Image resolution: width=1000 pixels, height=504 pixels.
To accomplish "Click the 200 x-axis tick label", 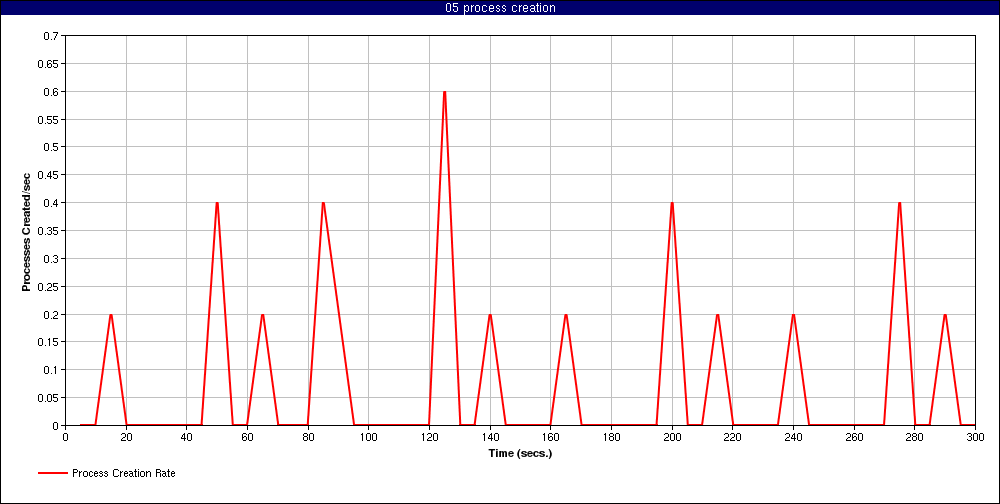I will 672,437.
